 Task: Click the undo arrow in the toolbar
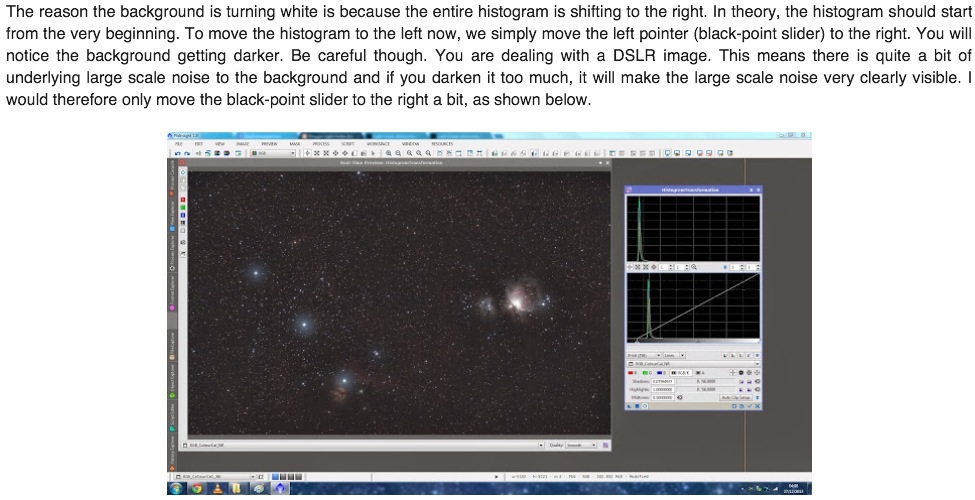176,153
